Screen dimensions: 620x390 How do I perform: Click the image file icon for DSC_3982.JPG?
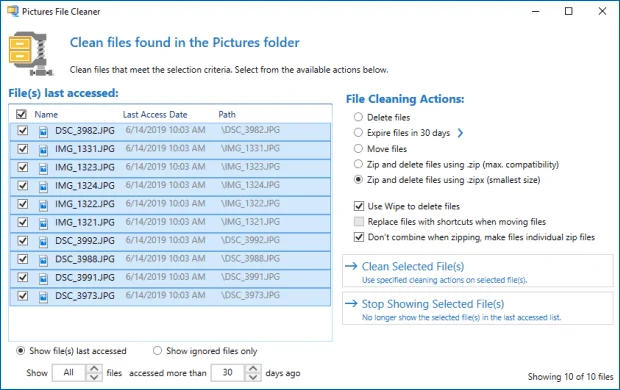pyautogui.click(x=43, y=131)
